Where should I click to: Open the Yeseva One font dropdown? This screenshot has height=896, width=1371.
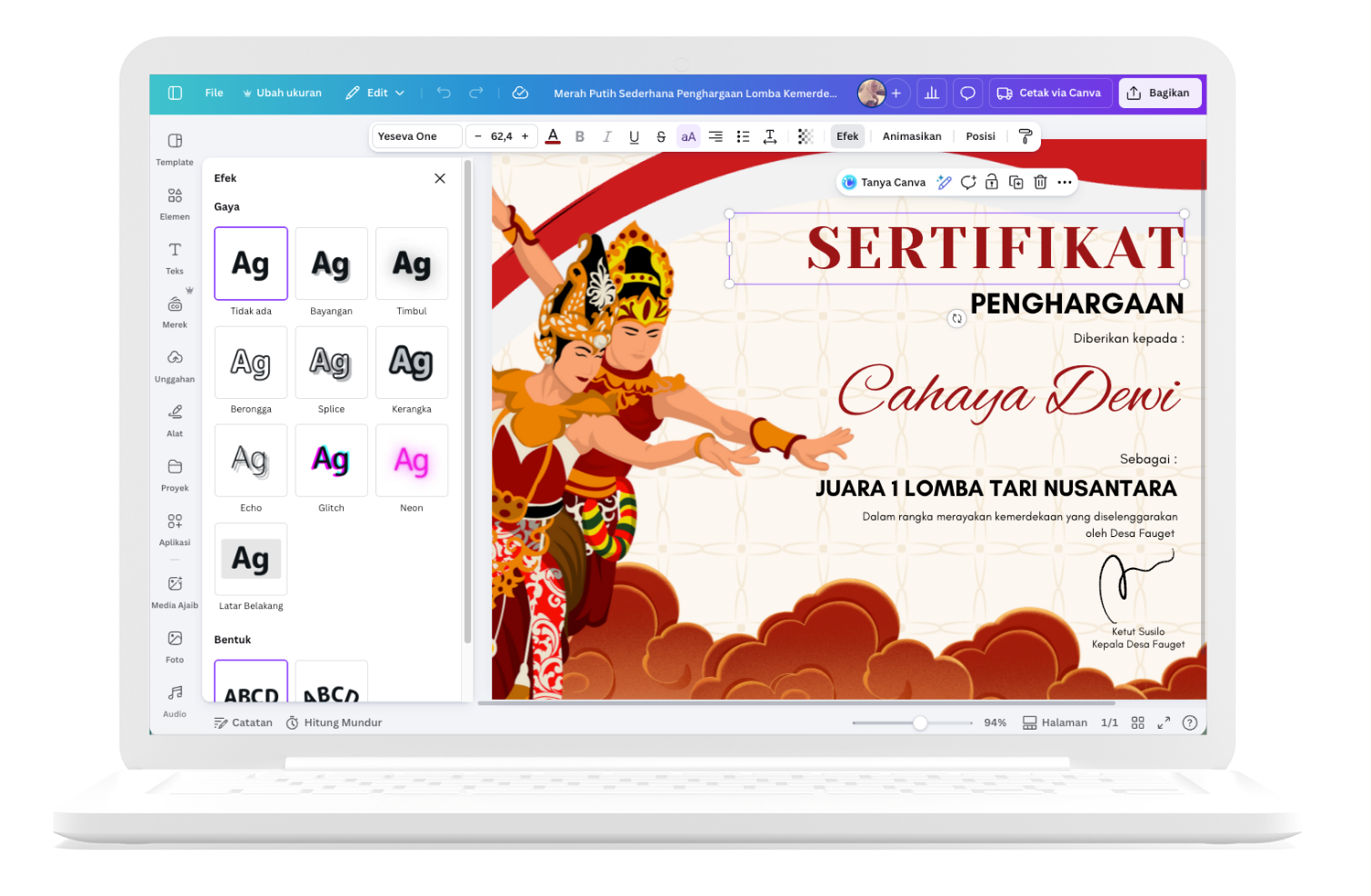point(415,135)
